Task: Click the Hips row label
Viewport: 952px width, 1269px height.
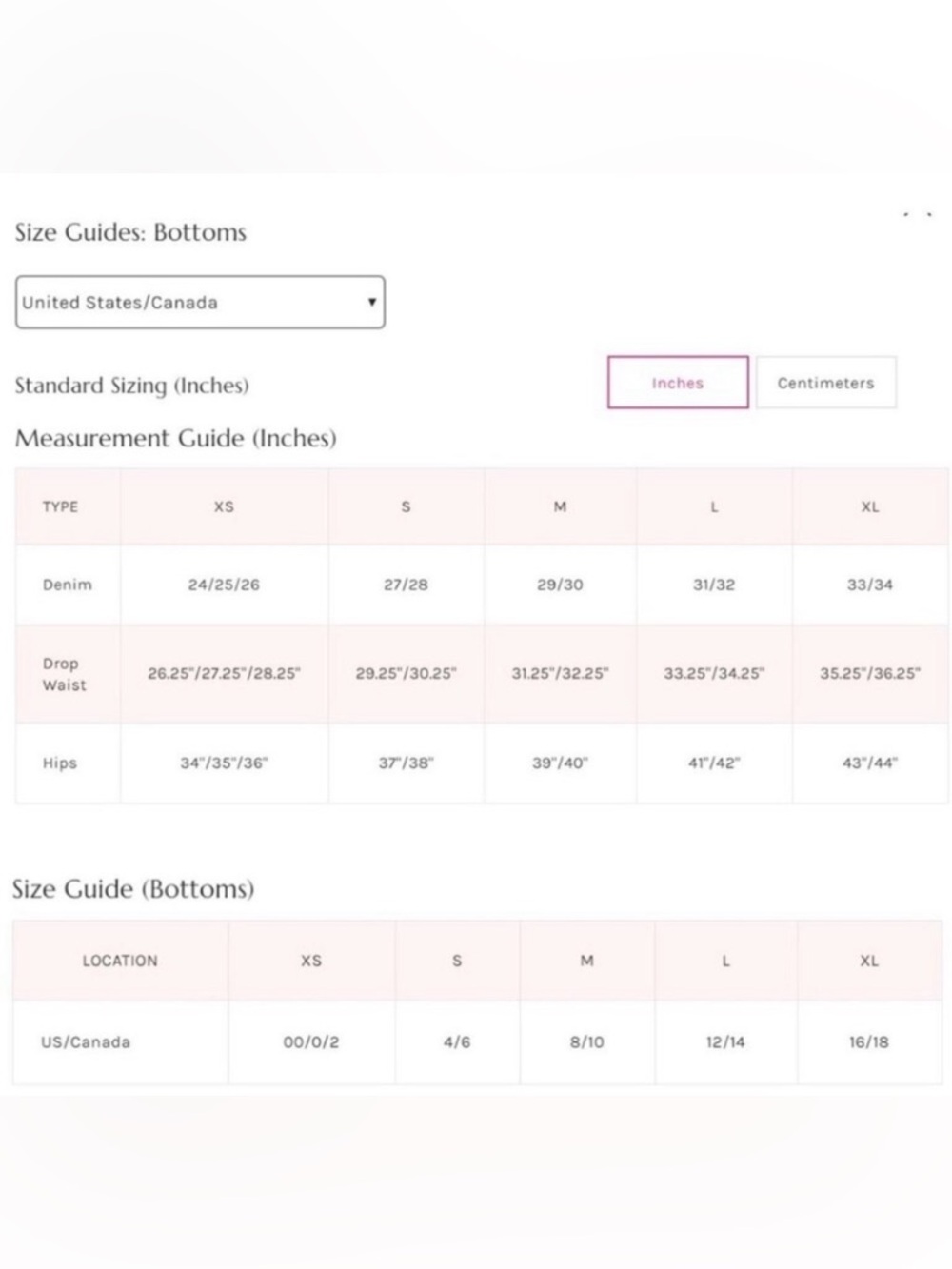Action: pos(59,763)
